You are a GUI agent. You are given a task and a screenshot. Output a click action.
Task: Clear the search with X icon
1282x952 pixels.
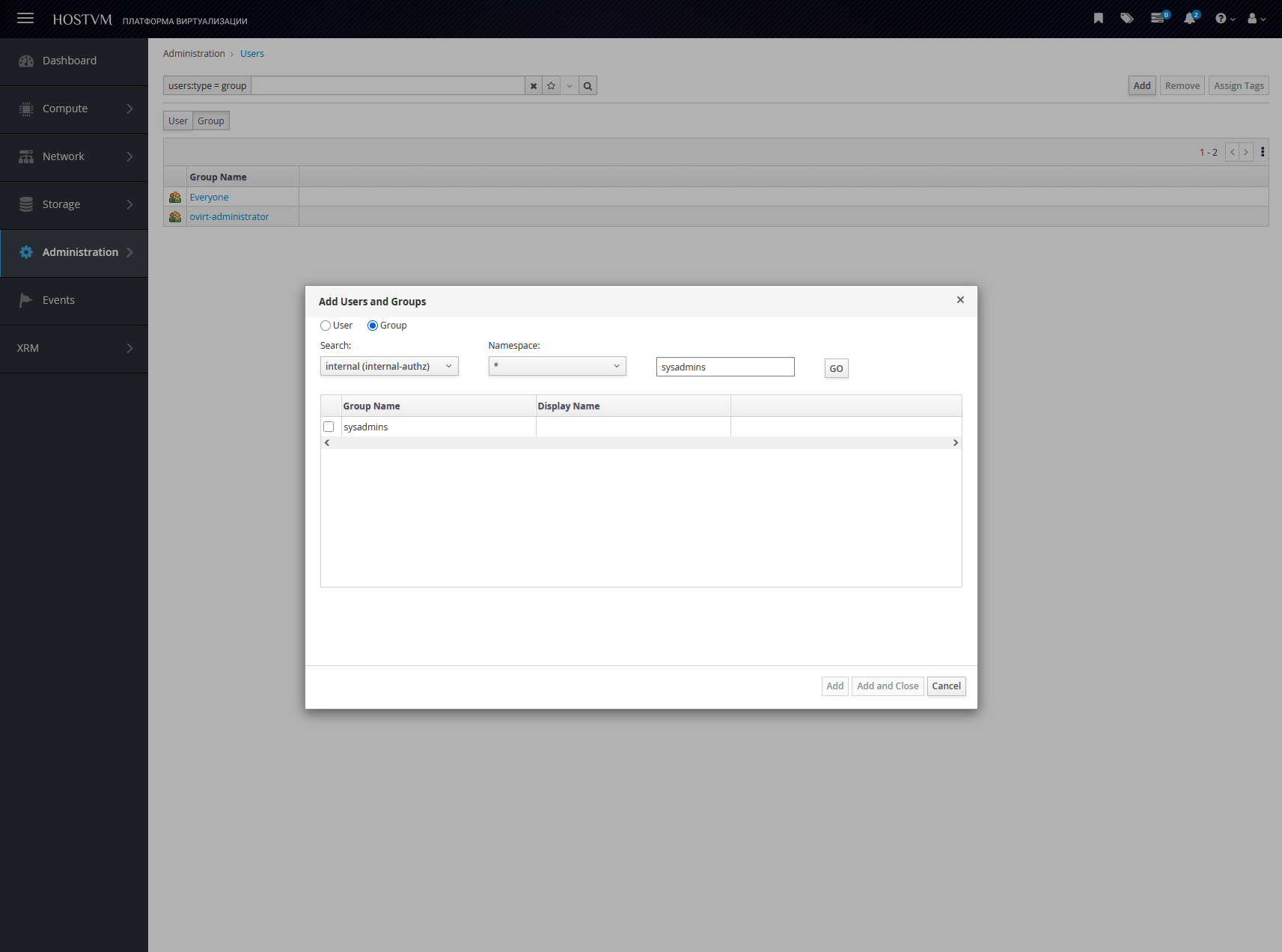[534, 86]
